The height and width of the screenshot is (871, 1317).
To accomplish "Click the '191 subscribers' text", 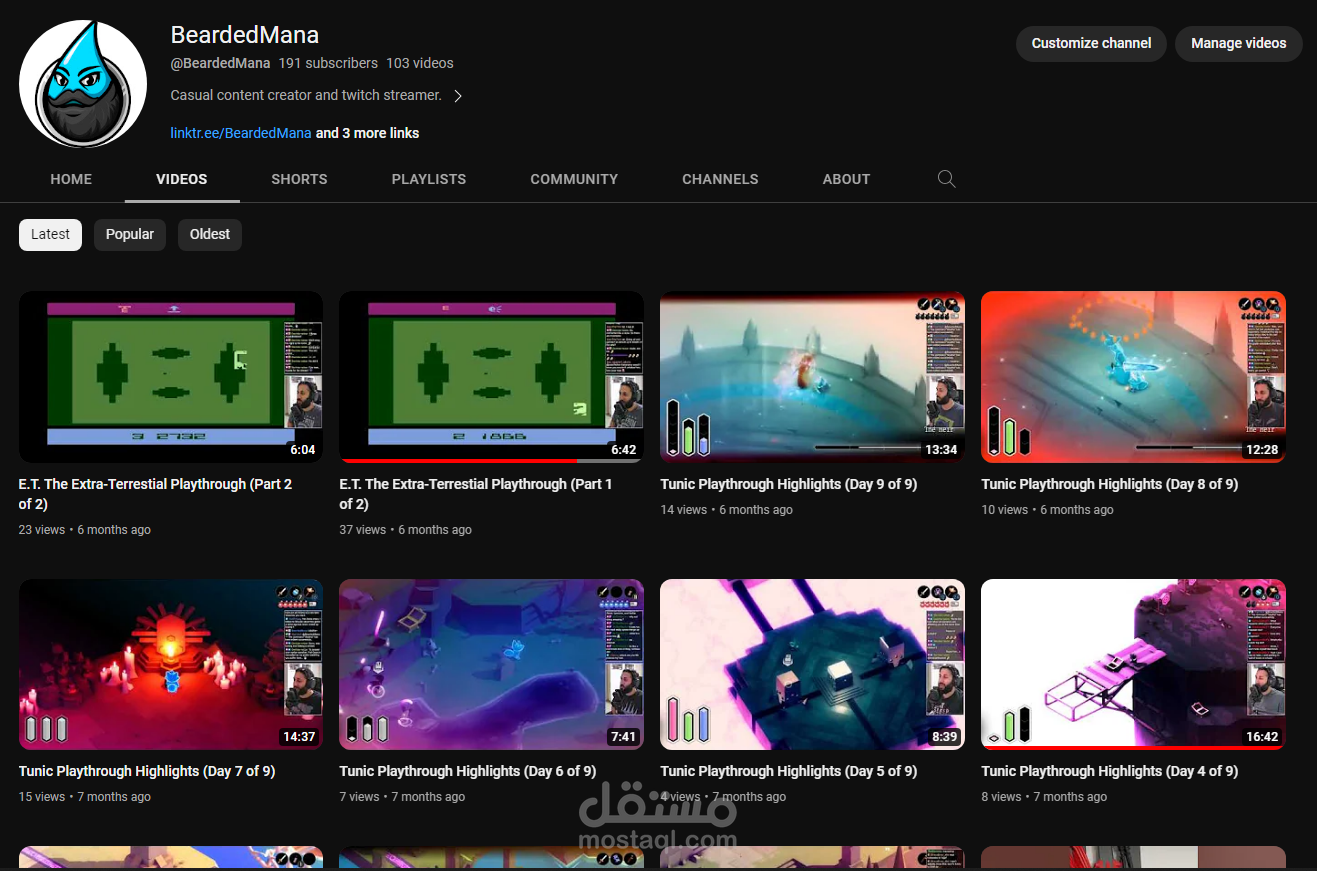I will [x=328, y=63].
